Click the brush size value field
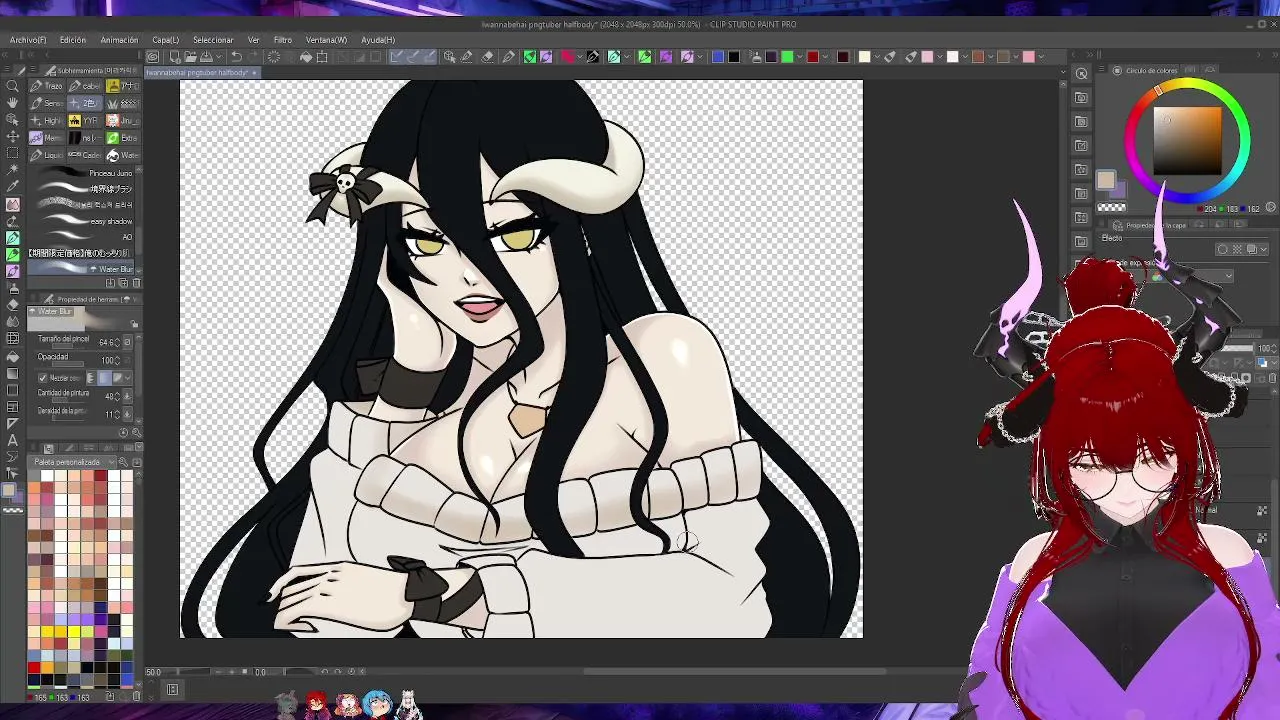This screenshot has height=720, width=1280. pyautogui.click(x=107, y=342)
